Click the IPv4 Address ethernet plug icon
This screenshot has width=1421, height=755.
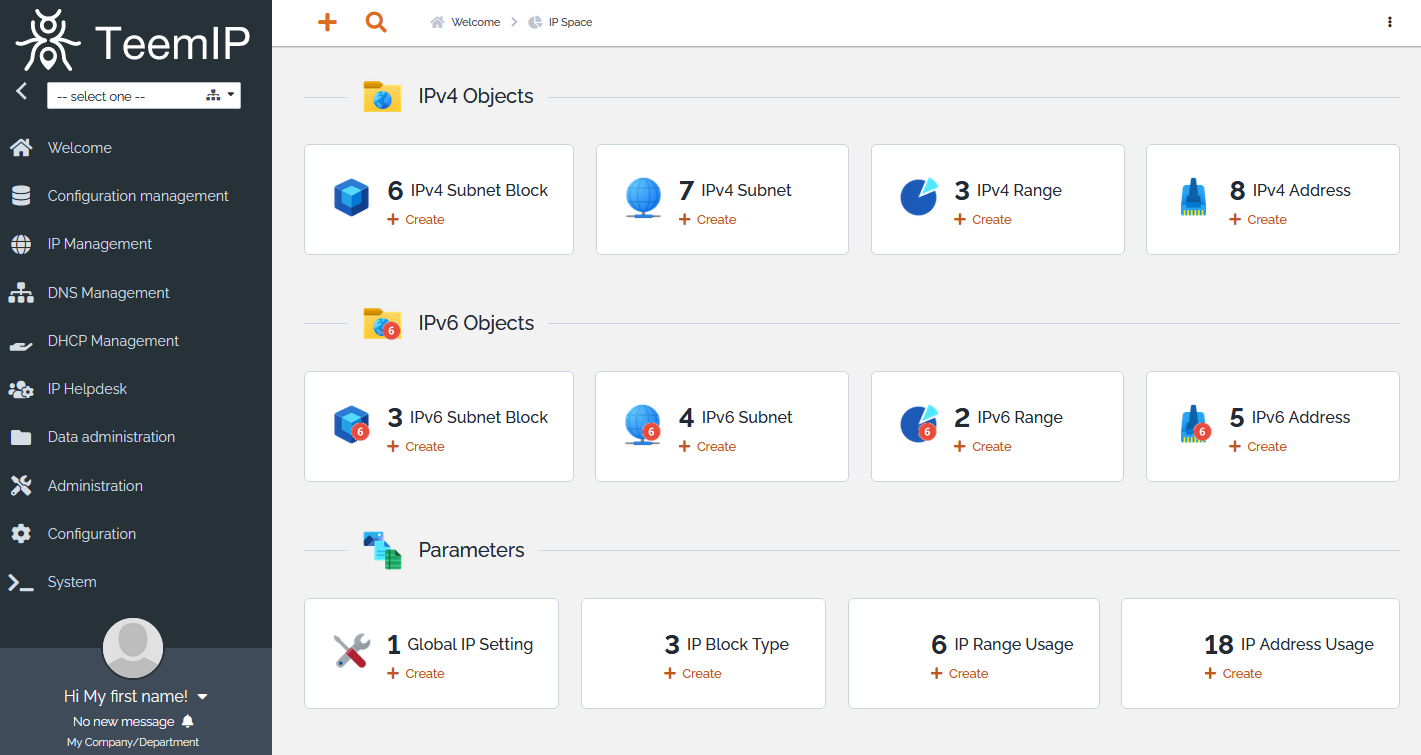pos(1193,198)
